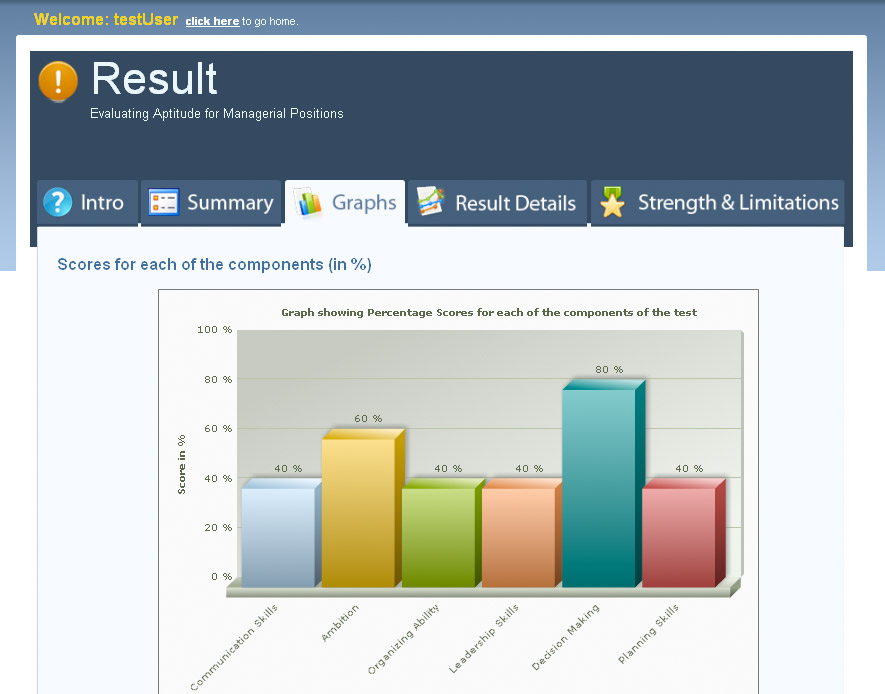Viewport: 885px width, 694px height.
Task: Click the Welcome testUser text
Action: [x=104, y=18]
